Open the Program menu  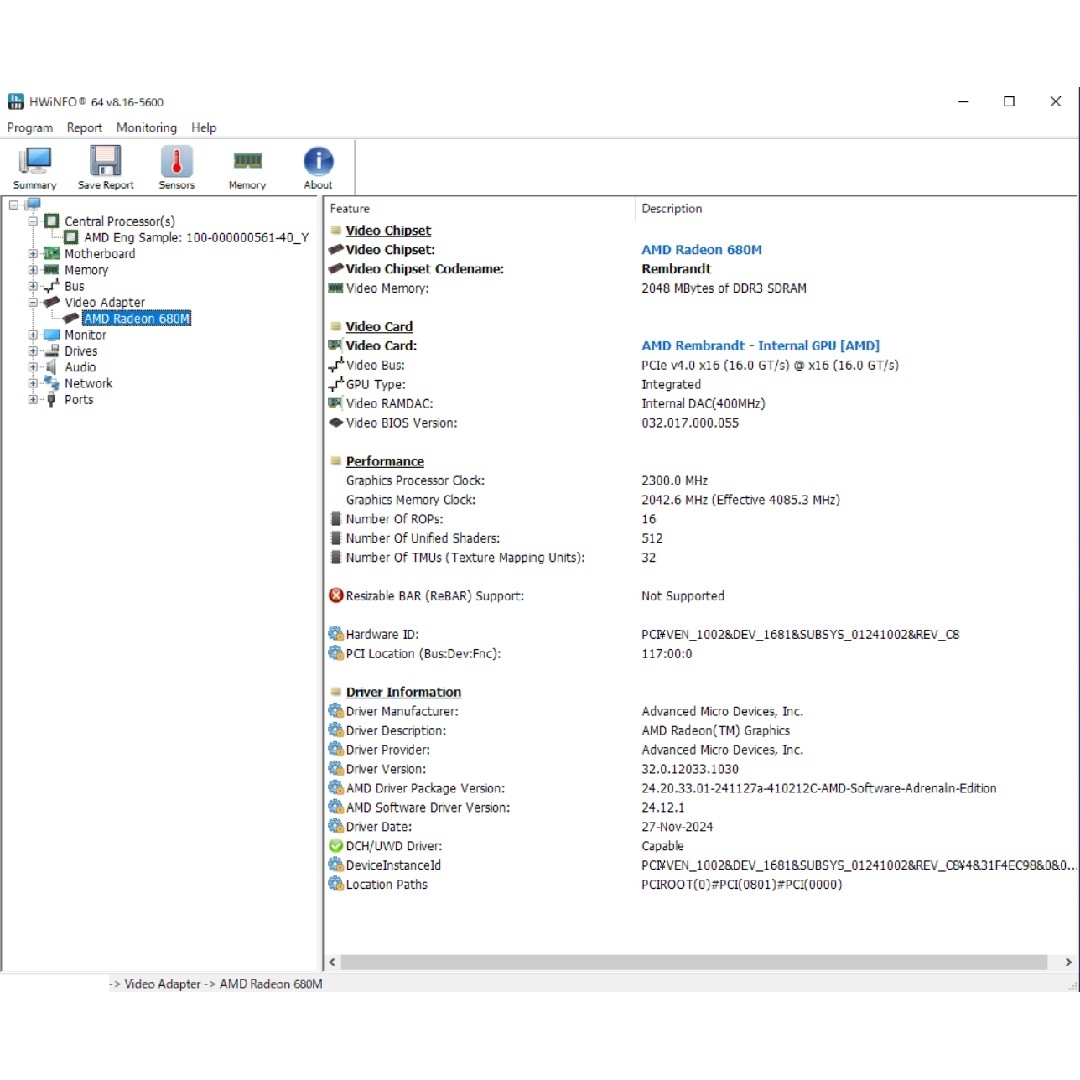30,127
